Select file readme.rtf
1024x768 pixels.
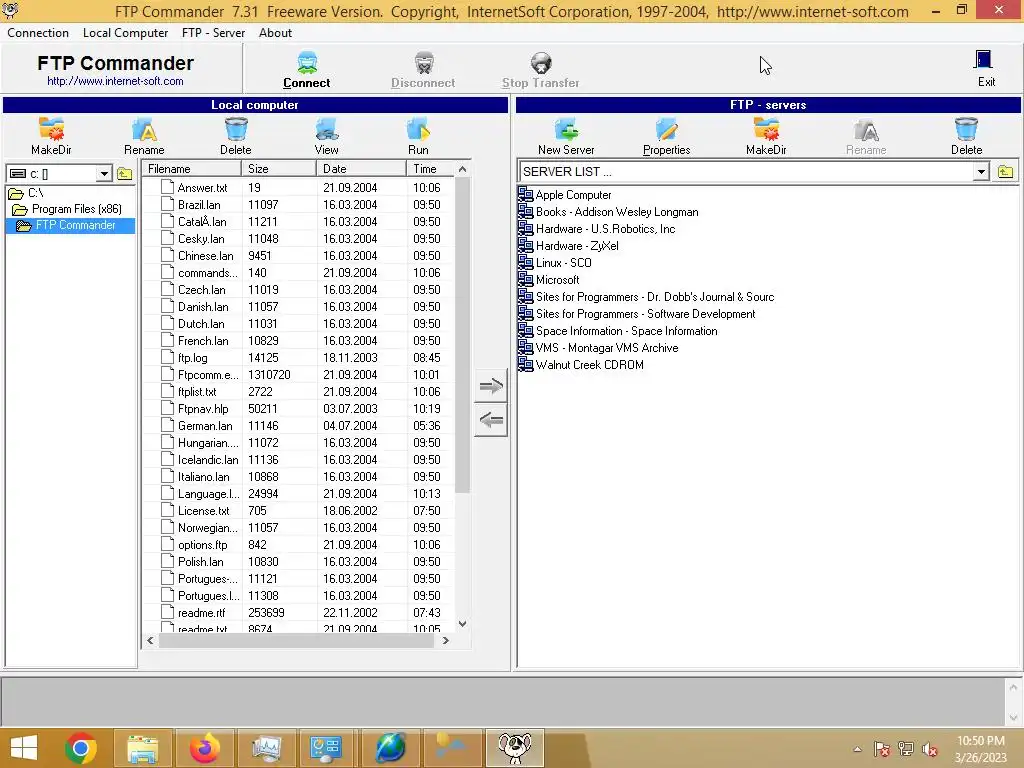click(x=201, y=613)
